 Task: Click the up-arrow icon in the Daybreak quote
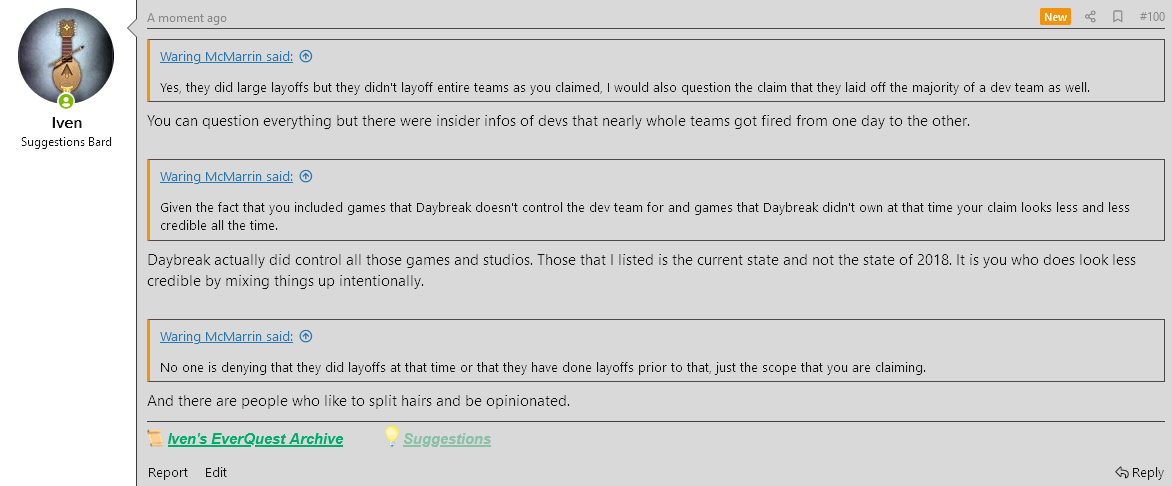pos(306,177)
